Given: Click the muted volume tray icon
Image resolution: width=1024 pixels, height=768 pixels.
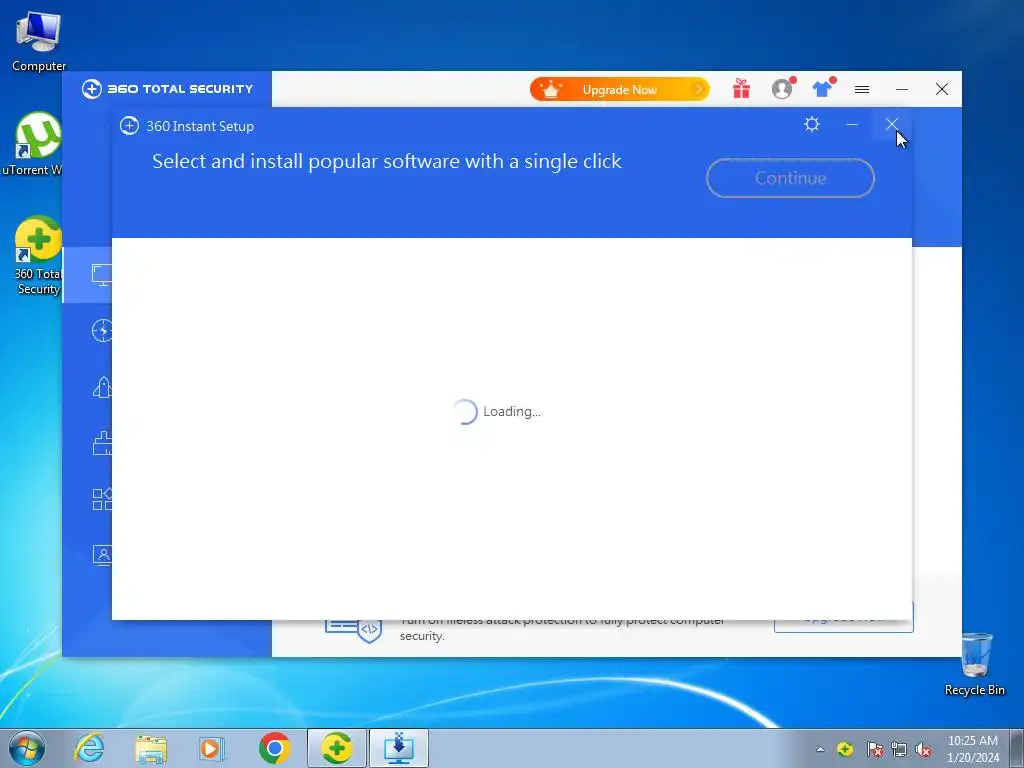Looking at the screenshot, I should coord(923,749).
